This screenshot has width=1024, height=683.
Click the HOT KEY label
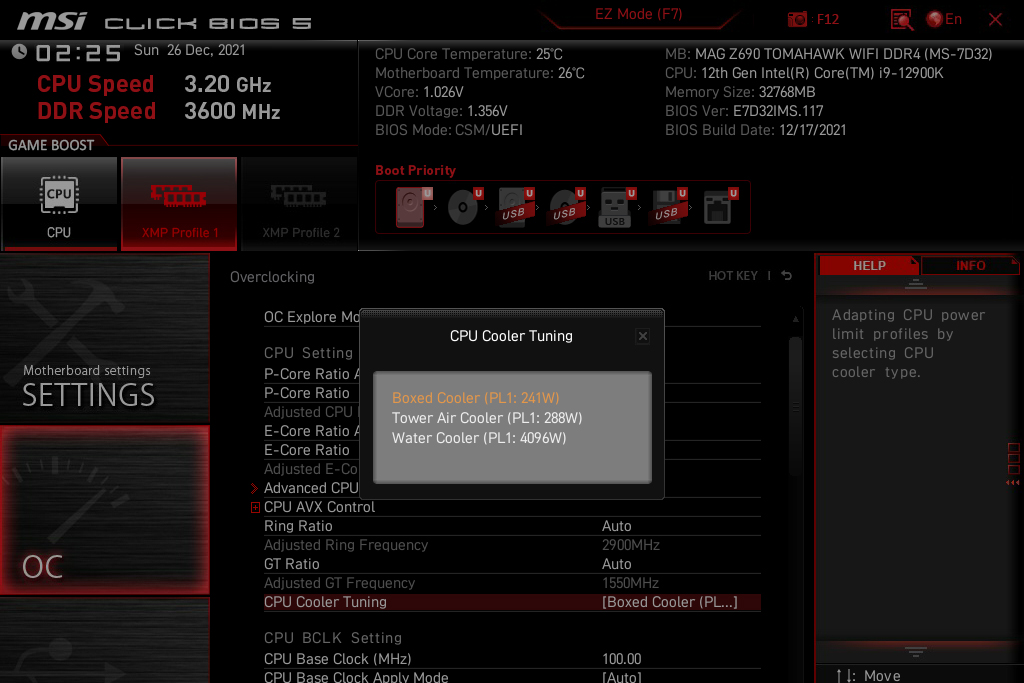pos(733,276)
